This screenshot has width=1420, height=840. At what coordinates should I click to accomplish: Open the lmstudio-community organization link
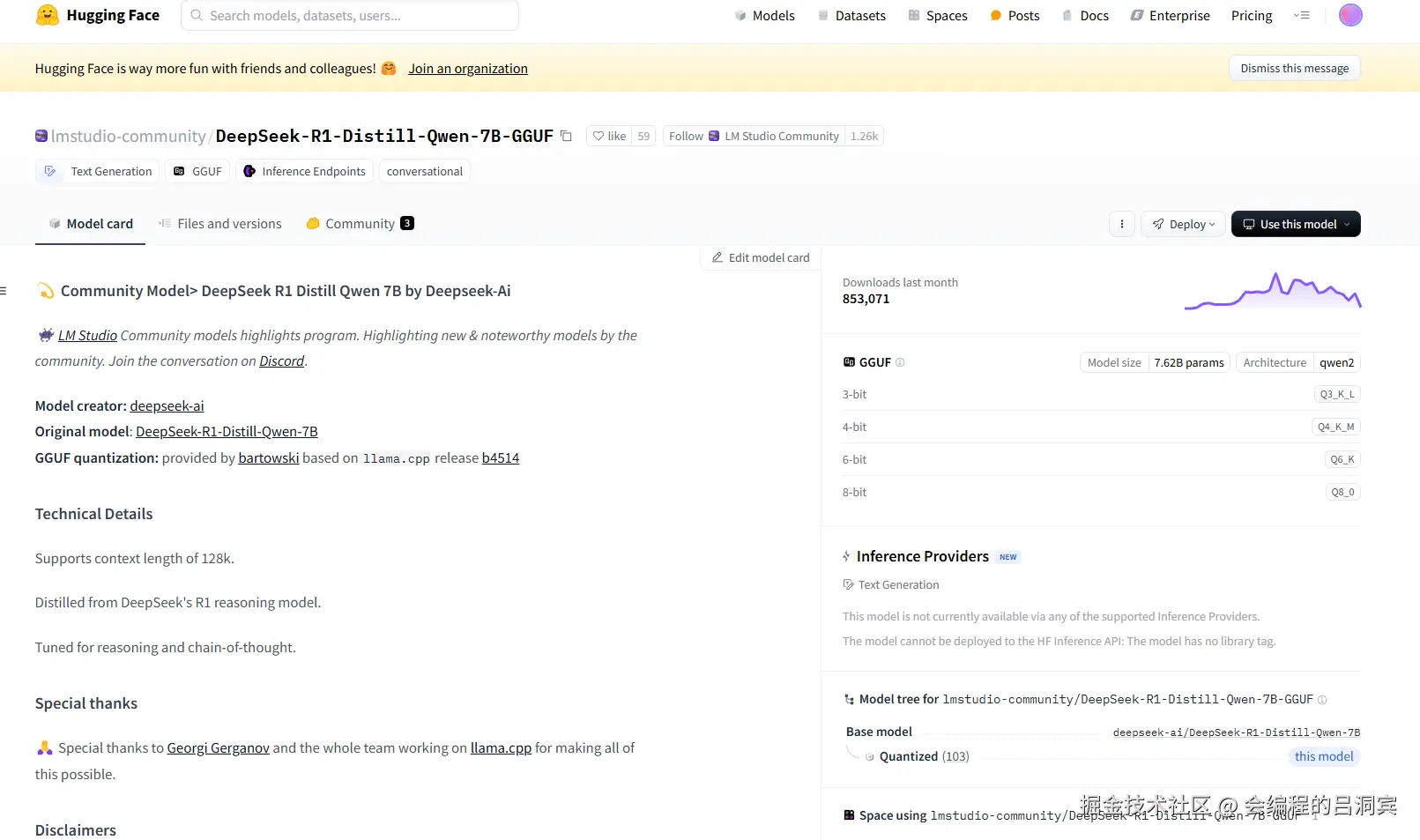click(x=129, y=136)
